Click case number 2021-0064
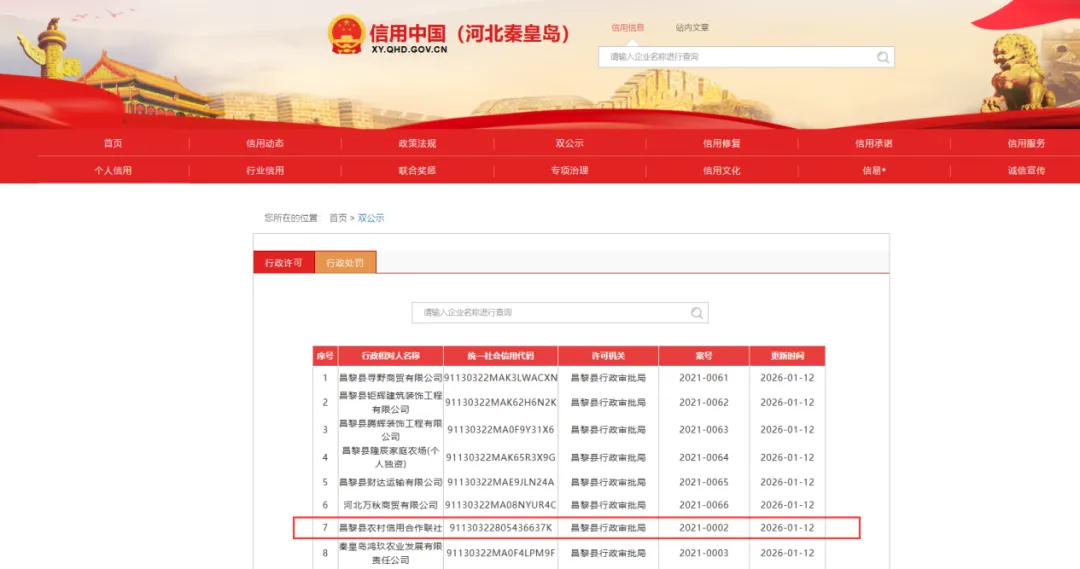This screenshot has height=569, width=1080. click(x=704, y=457)
